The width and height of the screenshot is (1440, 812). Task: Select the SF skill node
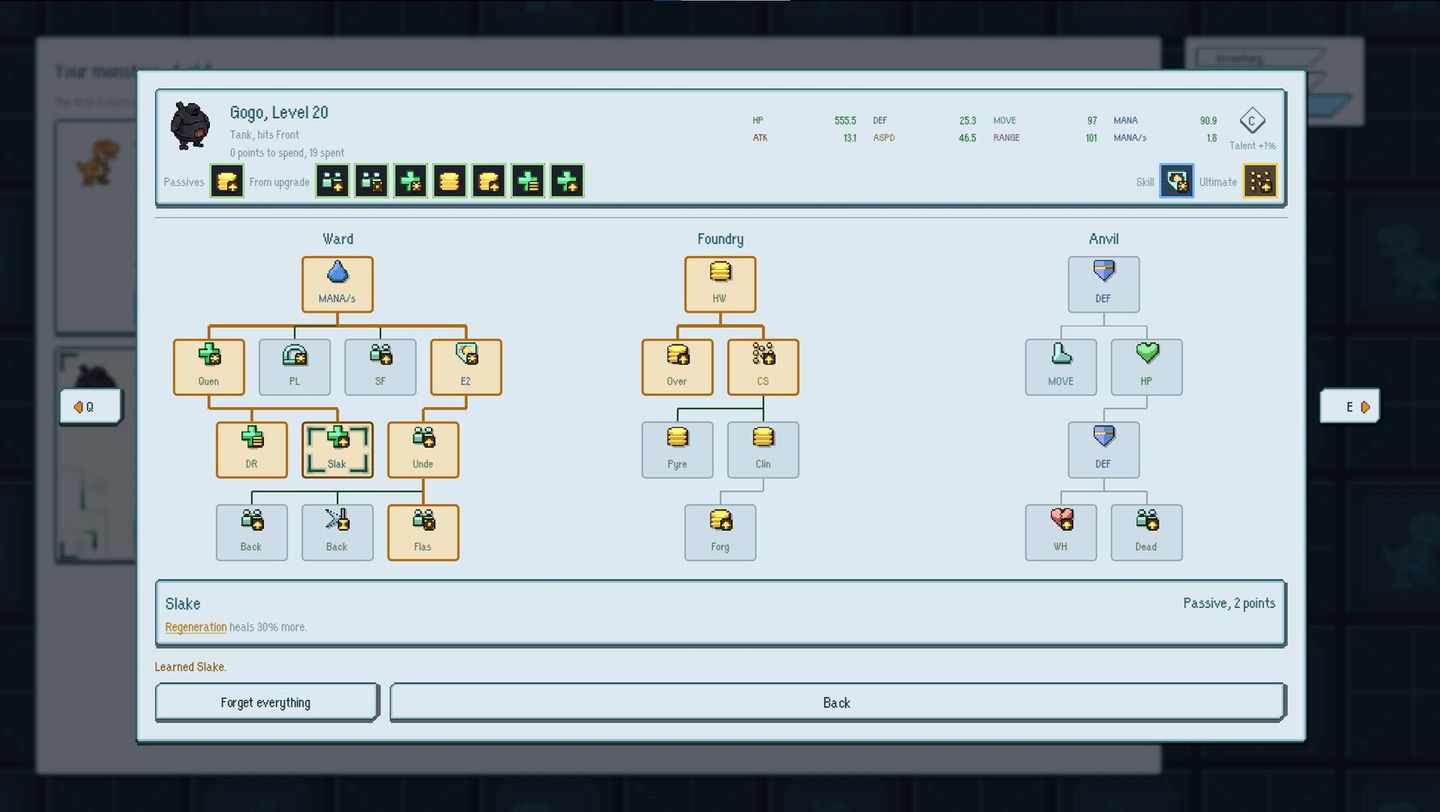(x=380, y=367)
